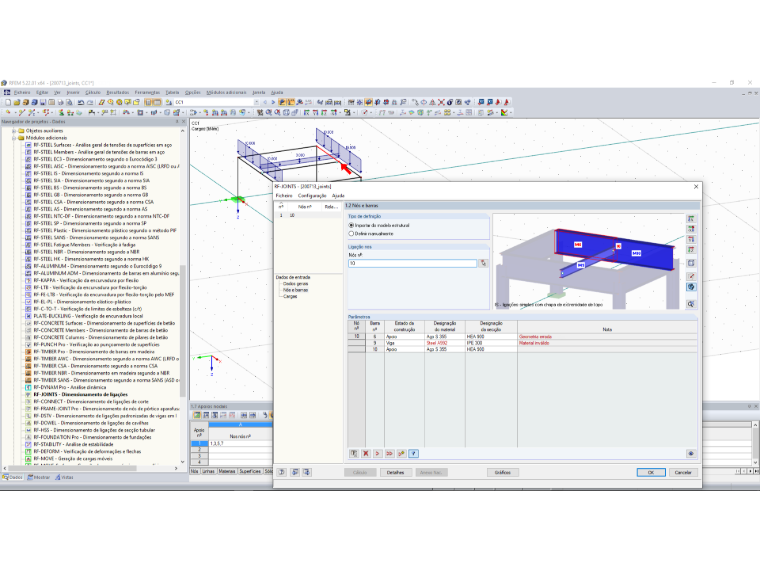The height and width of the screenshot is (570, 760).
Task: Select RF-STEEL EC3 in navigator tree
Action: coord(95,159)
